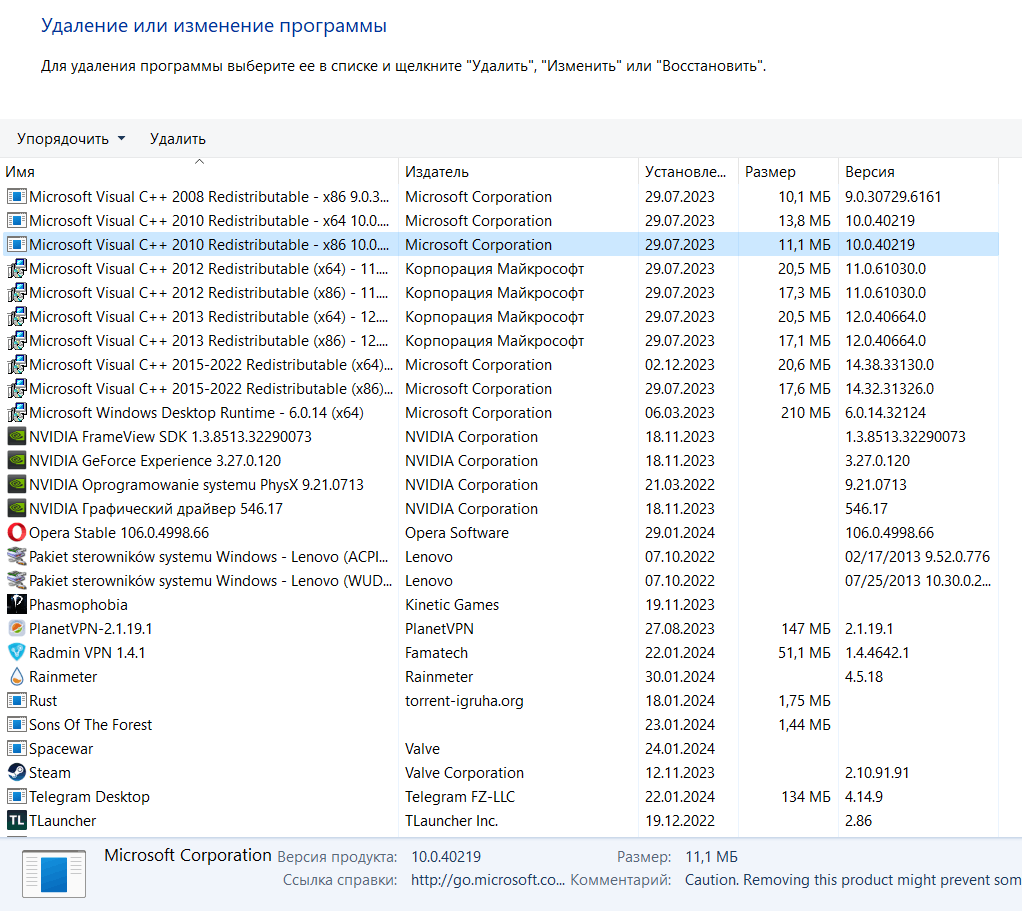Screen dimensions: 1022x911
Task: Click install date 02.12.2023 cell
Action: click(680, 365)
